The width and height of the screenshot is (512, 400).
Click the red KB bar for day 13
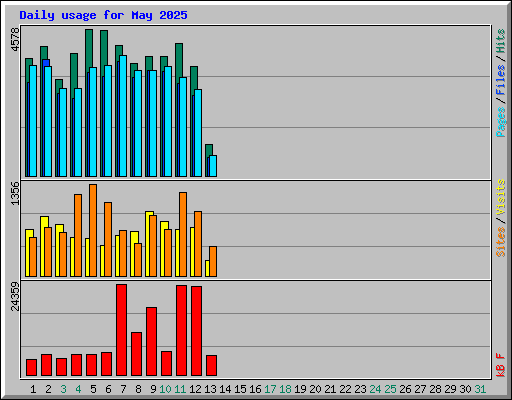point(212,366)
